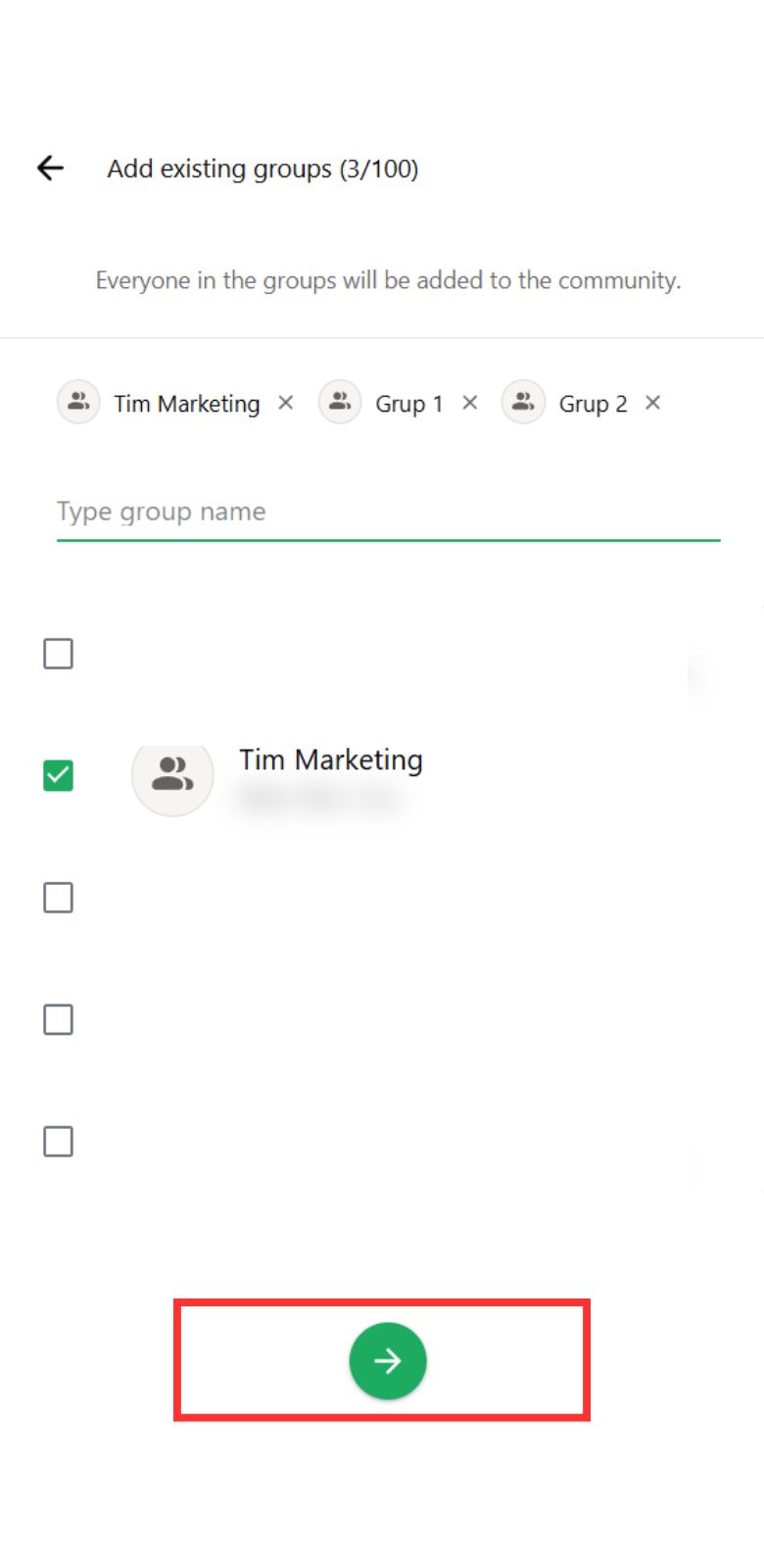Tap the green forward arrow button

[x=388, y=1360]
